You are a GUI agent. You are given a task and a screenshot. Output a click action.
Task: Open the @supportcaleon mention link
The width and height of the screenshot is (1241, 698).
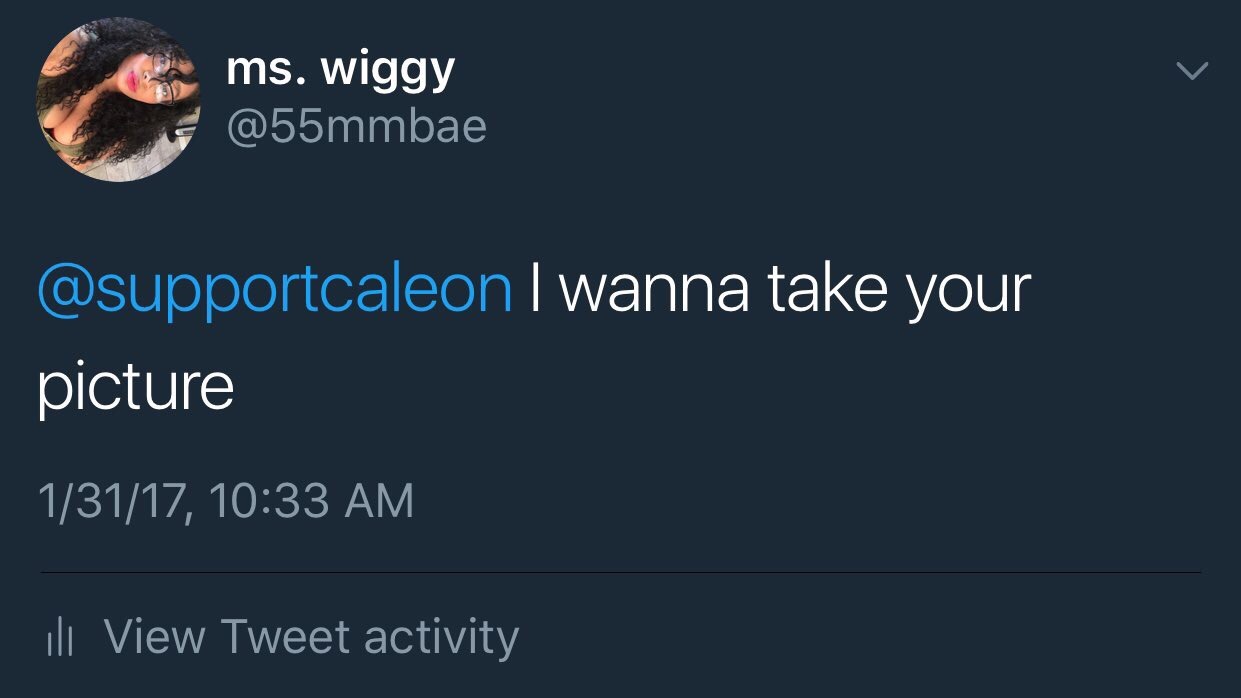pos(274,290)
